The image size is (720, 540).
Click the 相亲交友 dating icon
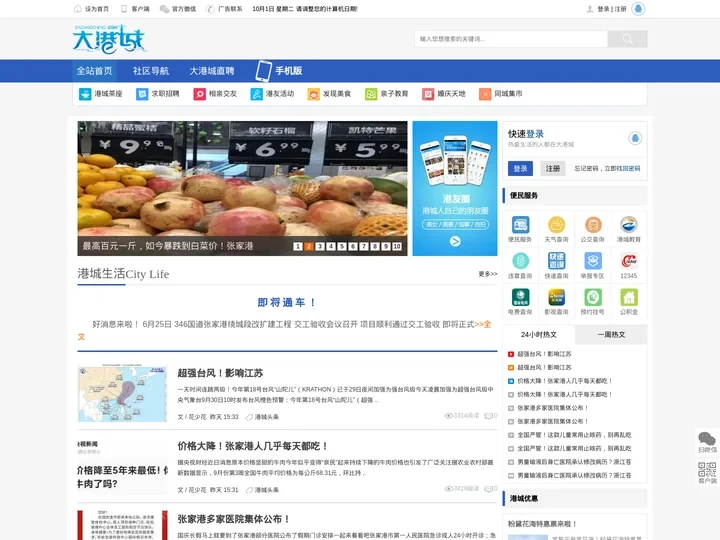point(199,94)
